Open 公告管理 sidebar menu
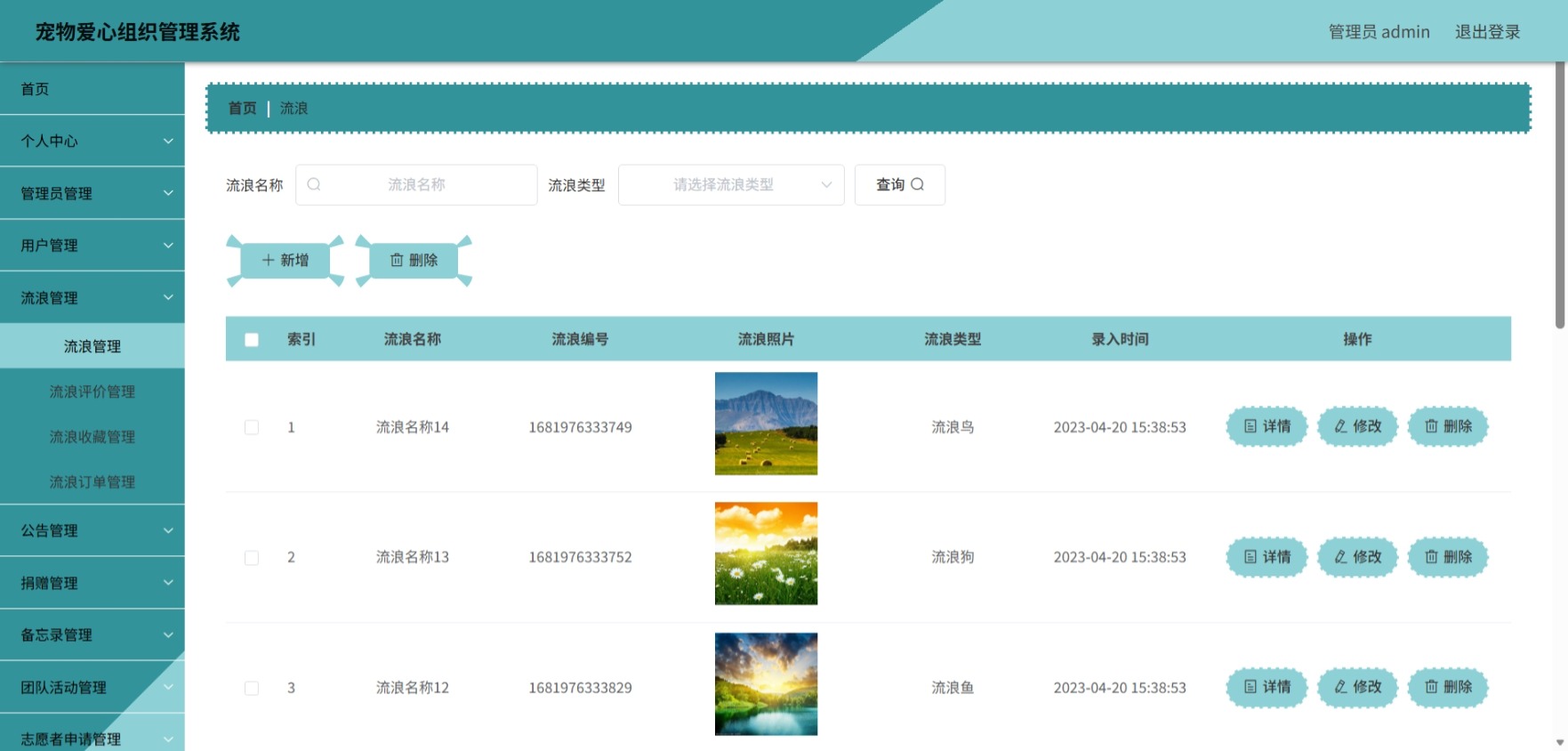This screenshot has width=1568, height=751. click(x=92, y=530)
